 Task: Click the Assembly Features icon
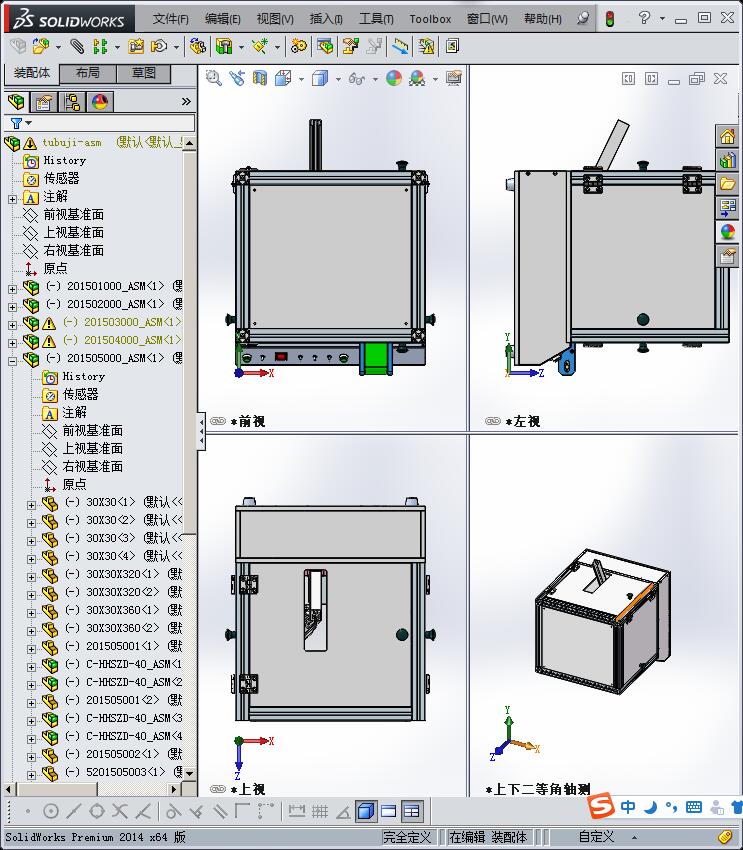tap(224, 47)
